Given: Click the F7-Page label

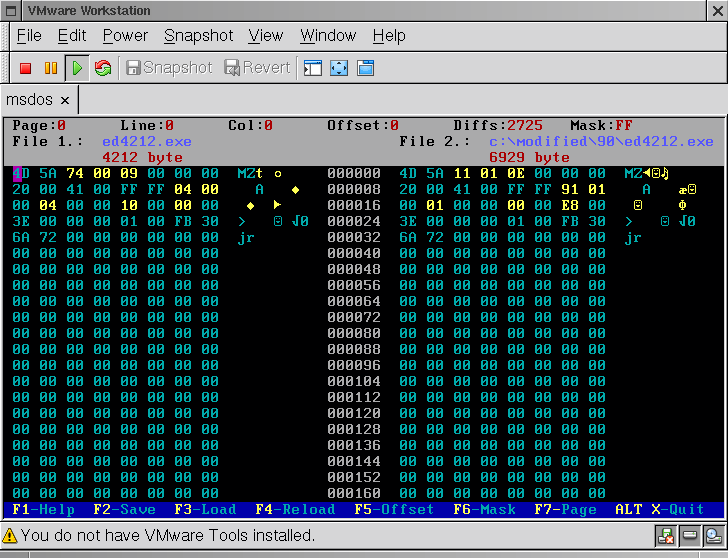Looking at the screenshot, I should pyautogui.click(x=566, y=510).
